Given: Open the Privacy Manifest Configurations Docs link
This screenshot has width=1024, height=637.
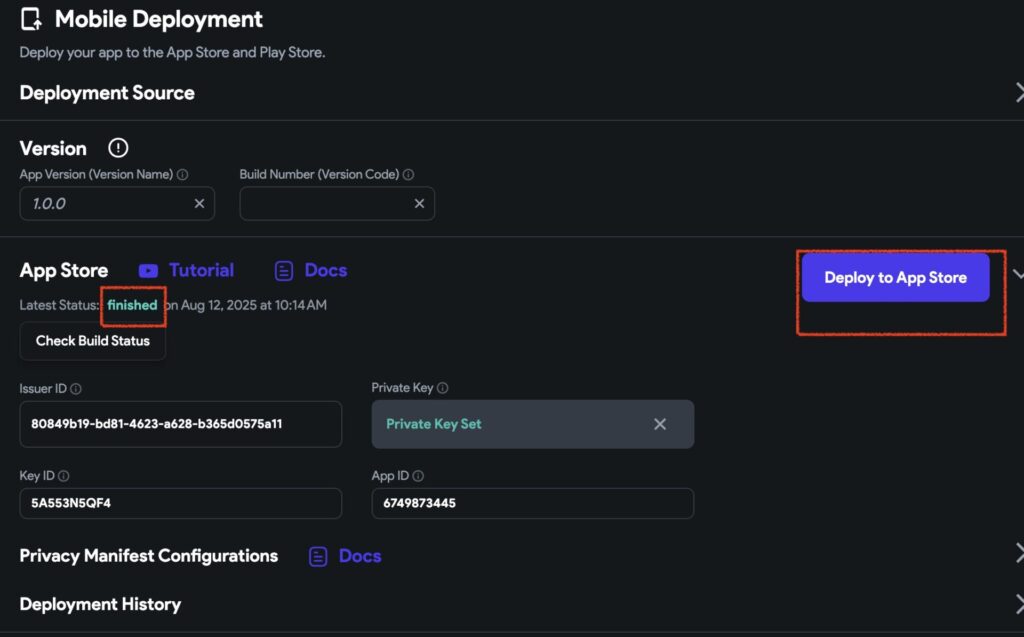Looking at the screenshot, I should click(360, 556).
